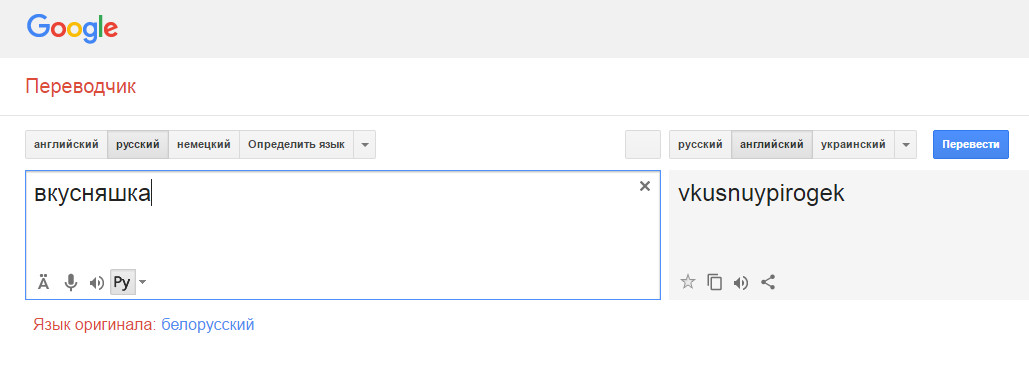Click the белорусский suggested language link
The height and width of the screenshot is (366, 1029).
207,324
